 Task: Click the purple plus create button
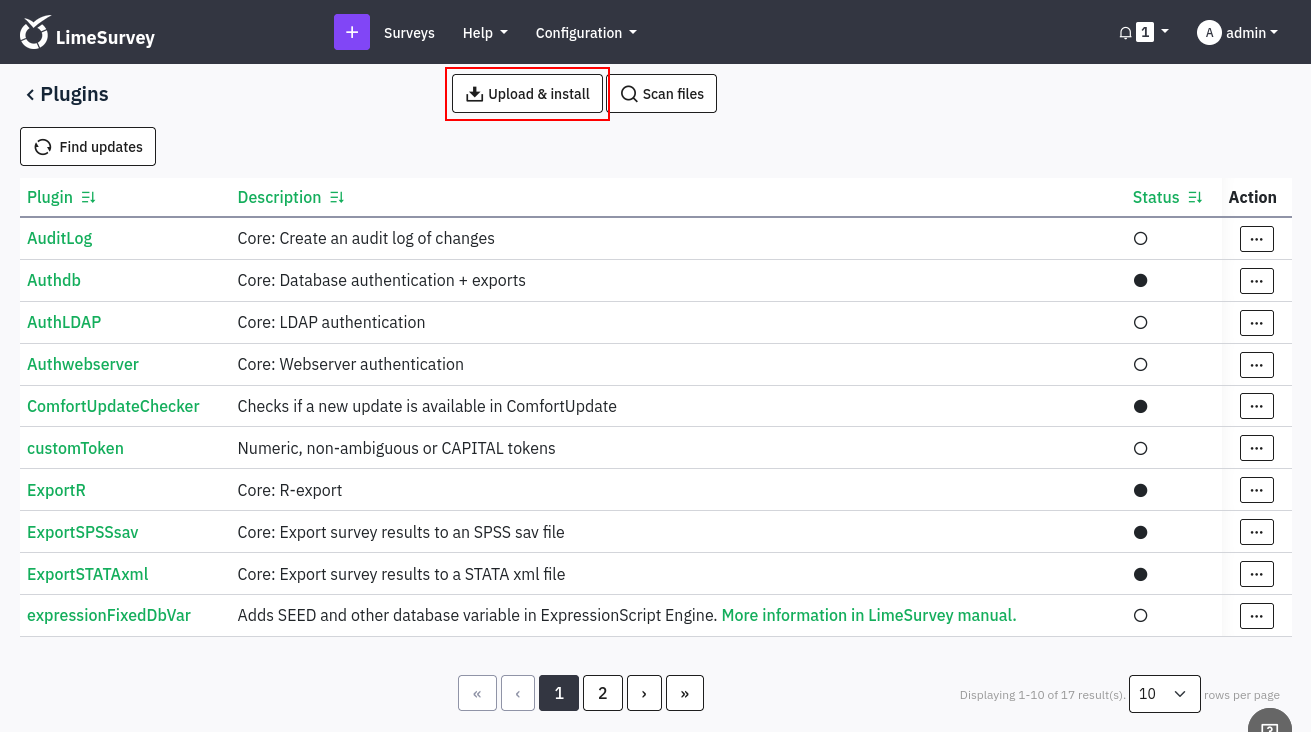[352, 32]
